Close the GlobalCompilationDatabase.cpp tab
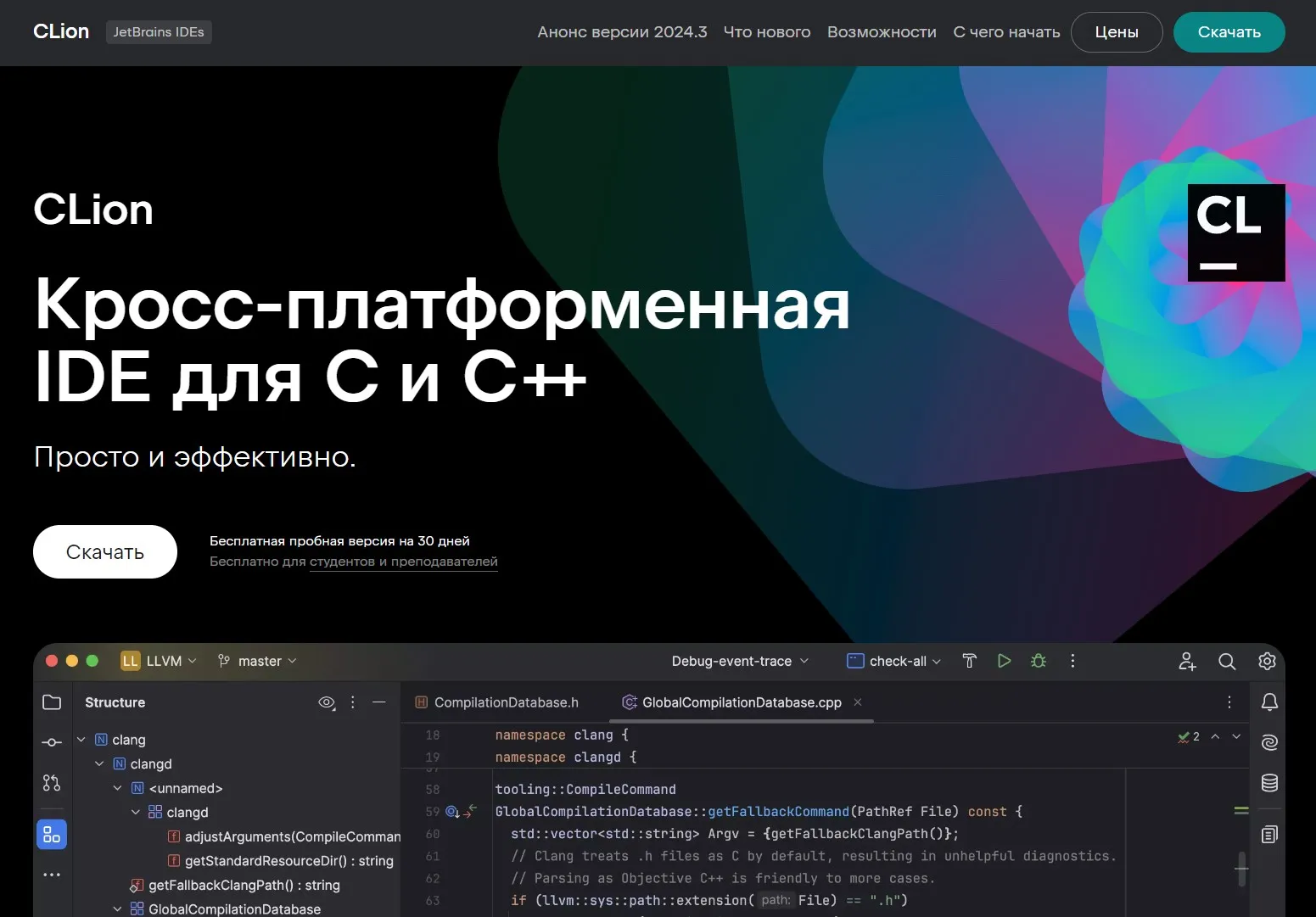Screen dimensions: 1316x917 858,702
